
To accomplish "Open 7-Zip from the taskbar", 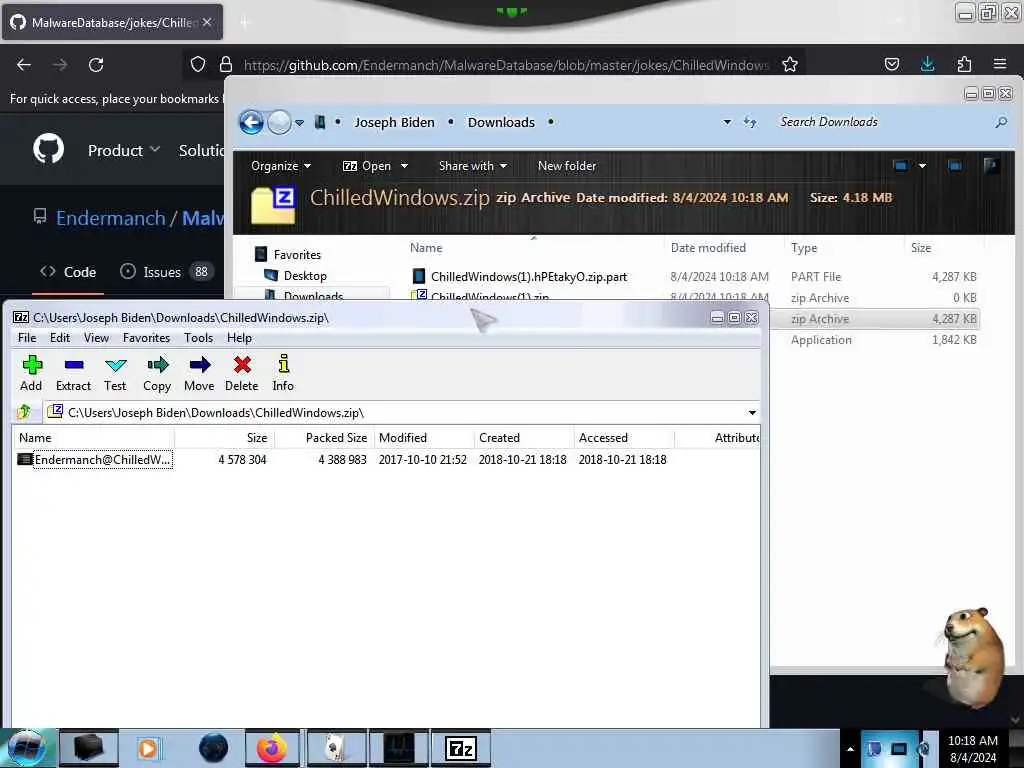I will click(460, 748).
